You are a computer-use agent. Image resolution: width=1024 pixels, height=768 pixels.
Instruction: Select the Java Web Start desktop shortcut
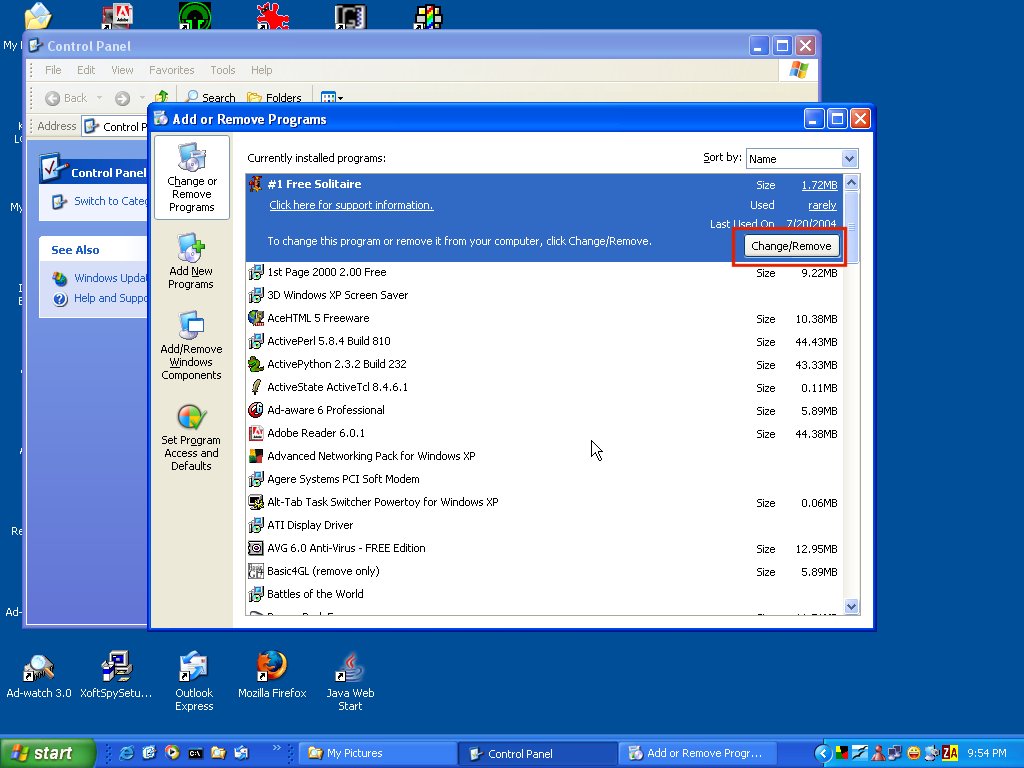point(350,682)
